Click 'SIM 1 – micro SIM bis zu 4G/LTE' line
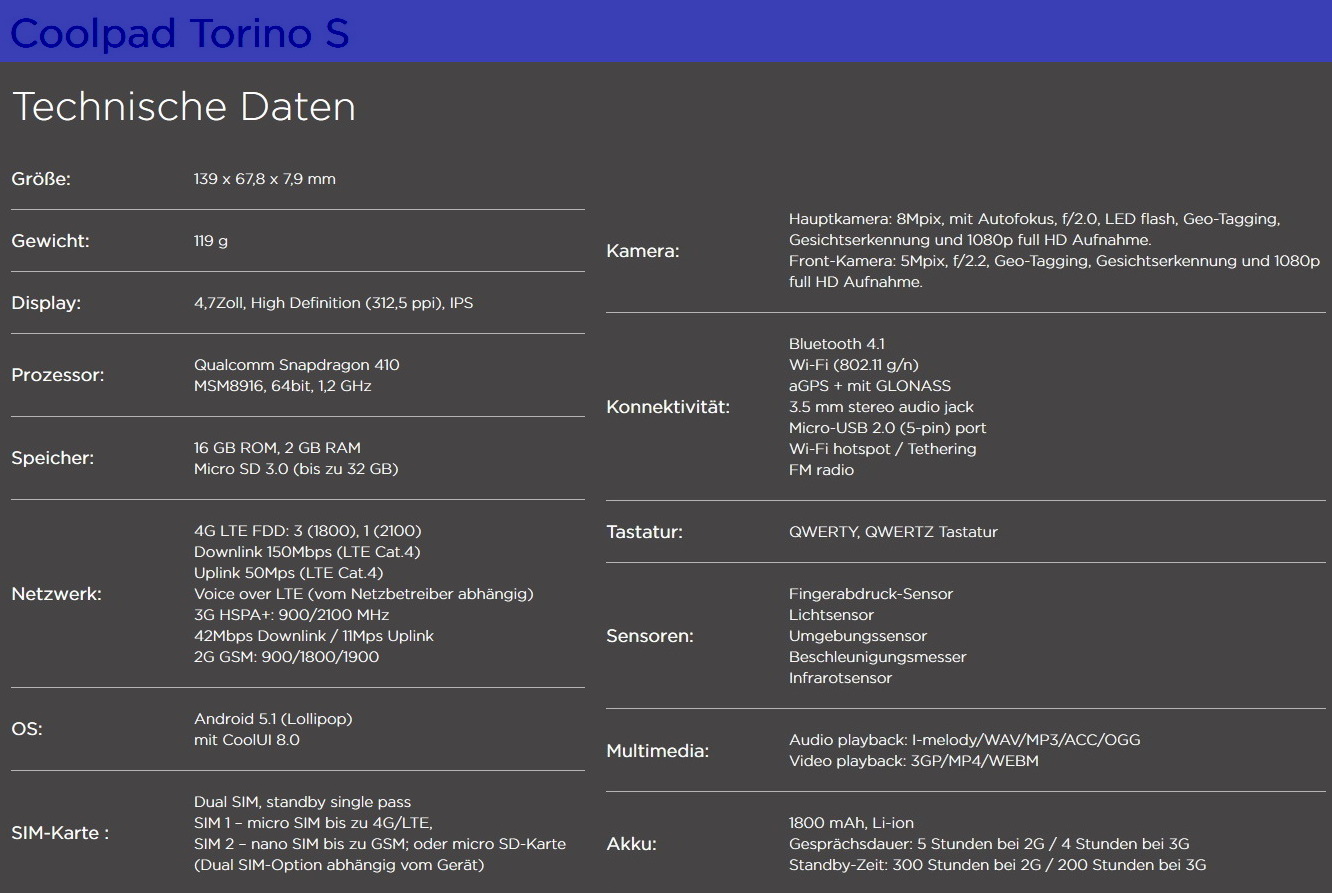 [313, 823]
